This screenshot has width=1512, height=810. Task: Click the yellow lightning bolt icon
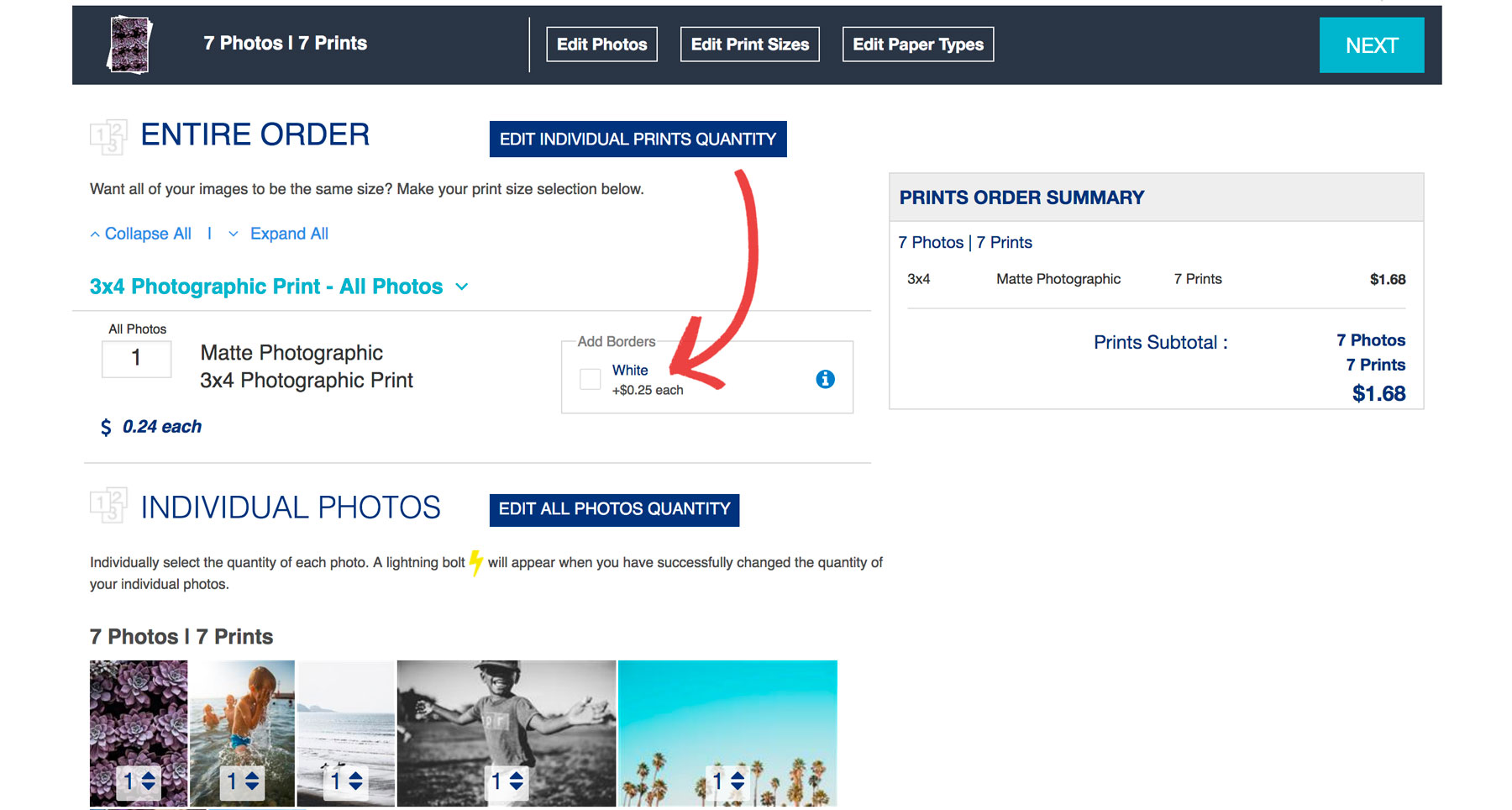click(476, 562)
